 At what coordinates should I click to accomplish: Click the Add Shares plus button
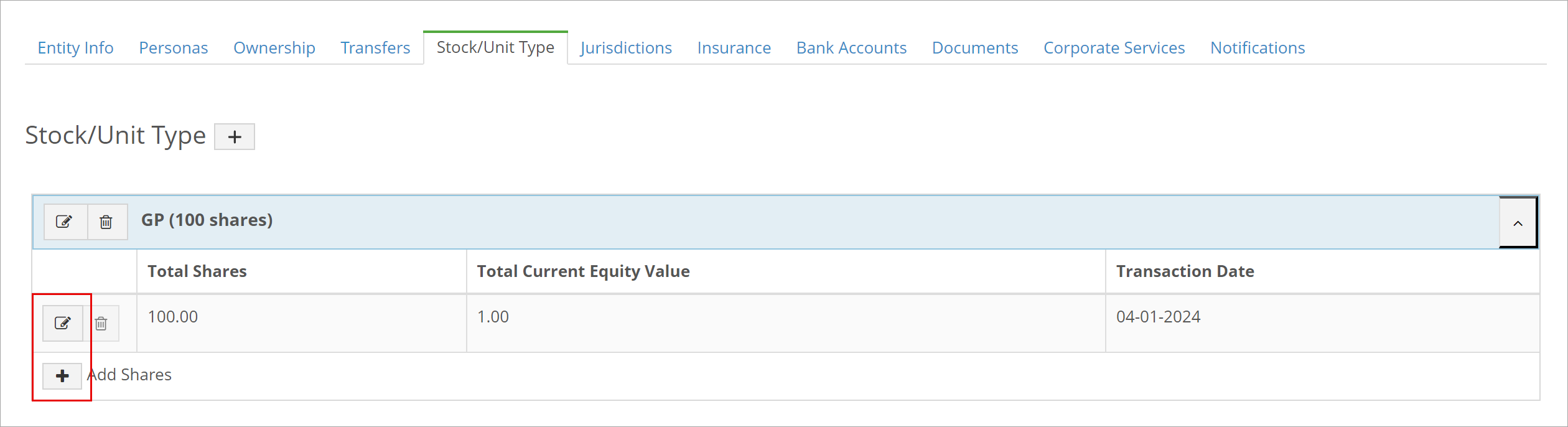62,376
